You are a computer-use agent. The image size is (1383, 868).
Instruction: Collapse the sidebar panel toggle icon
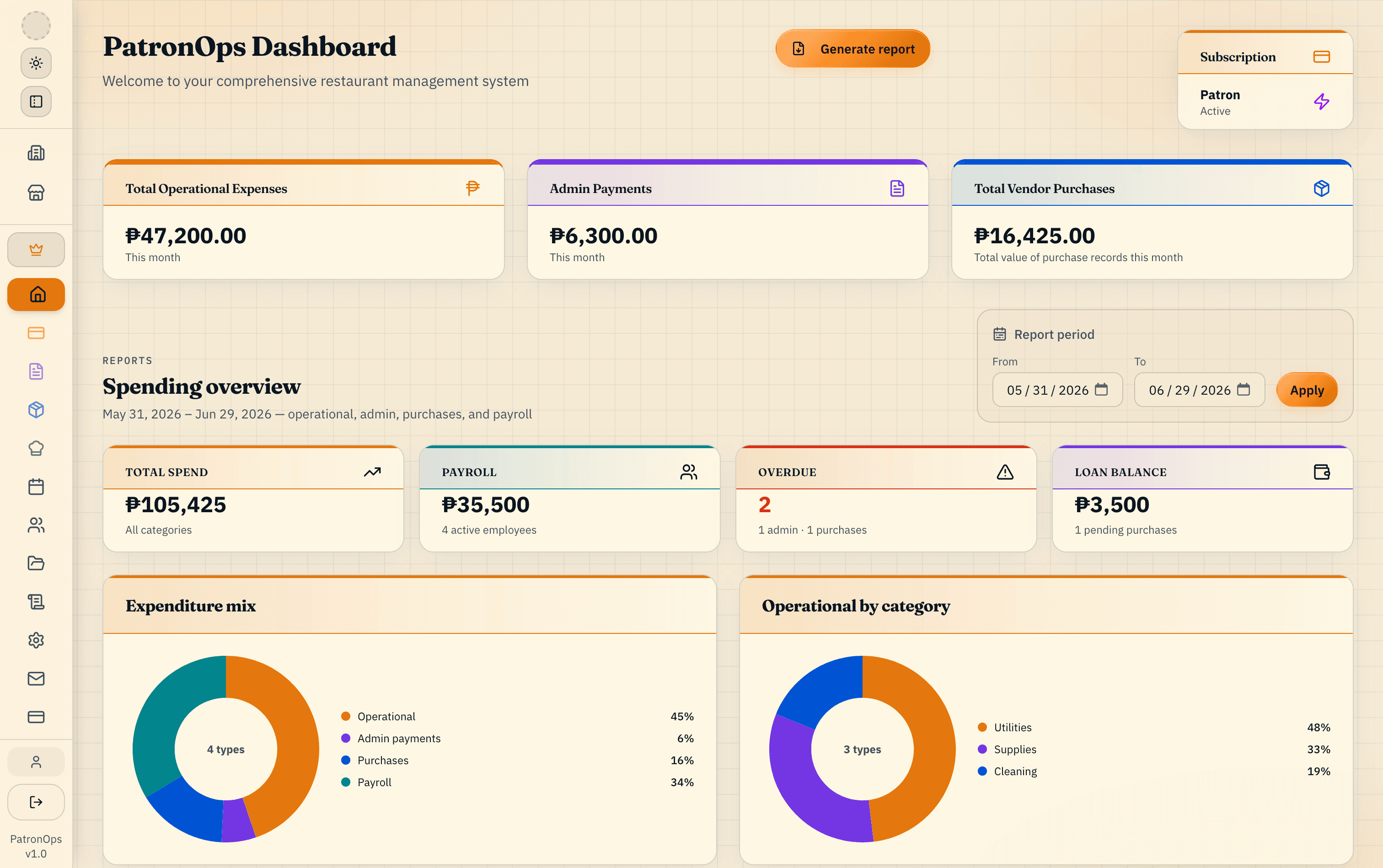click(x=36, y=102)
